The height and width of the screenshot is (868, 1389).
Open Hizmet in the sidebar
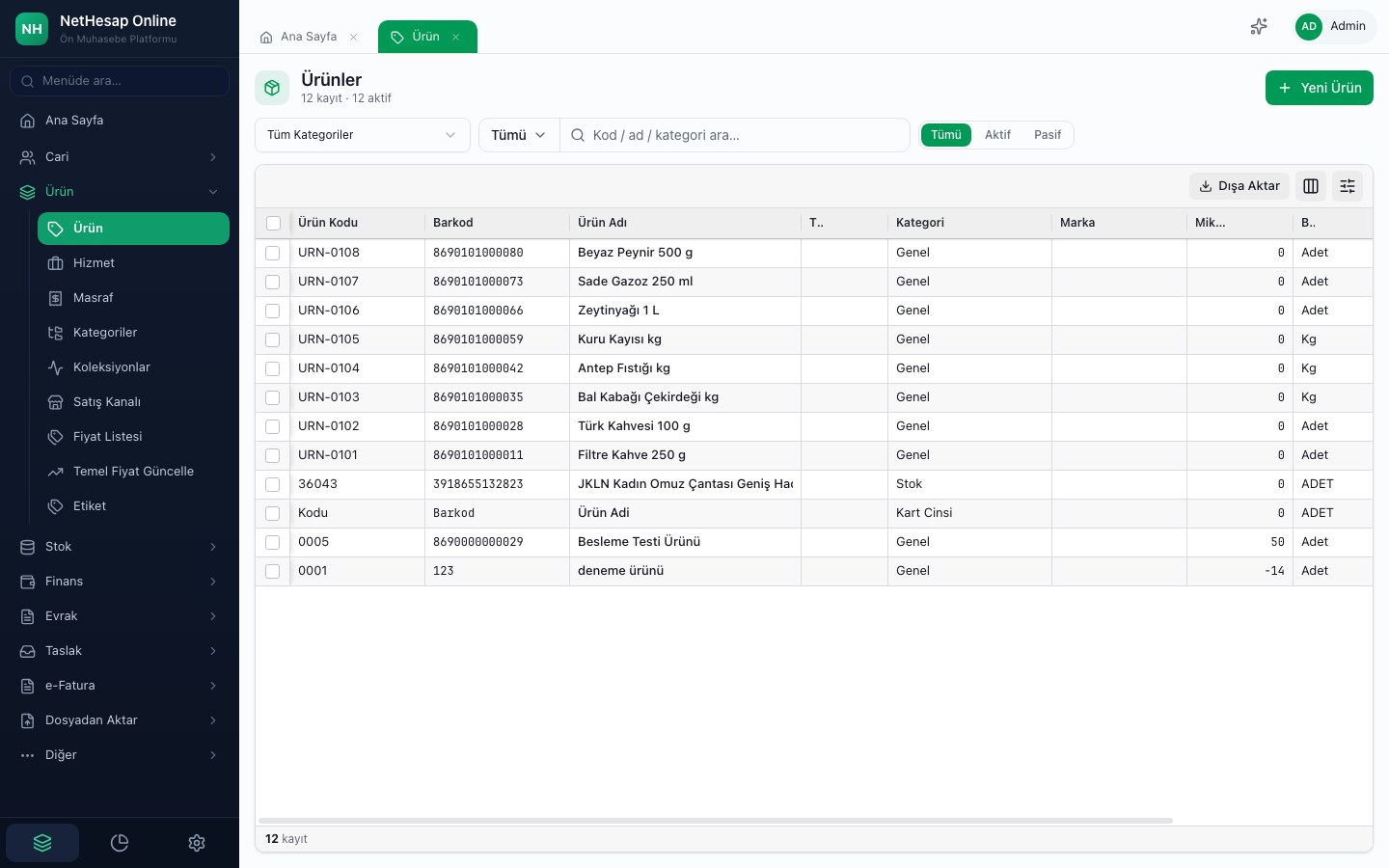133,263
